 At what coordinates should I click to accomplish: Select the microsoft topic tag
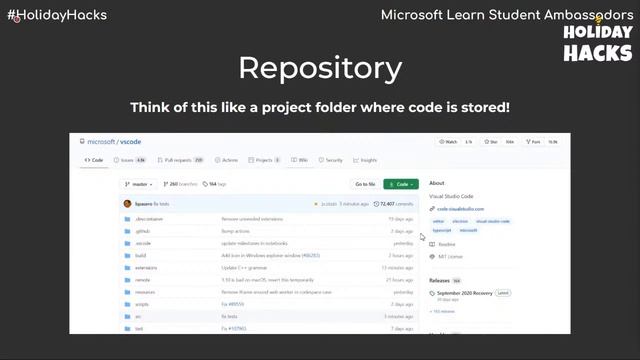click(x=468, y=230)
